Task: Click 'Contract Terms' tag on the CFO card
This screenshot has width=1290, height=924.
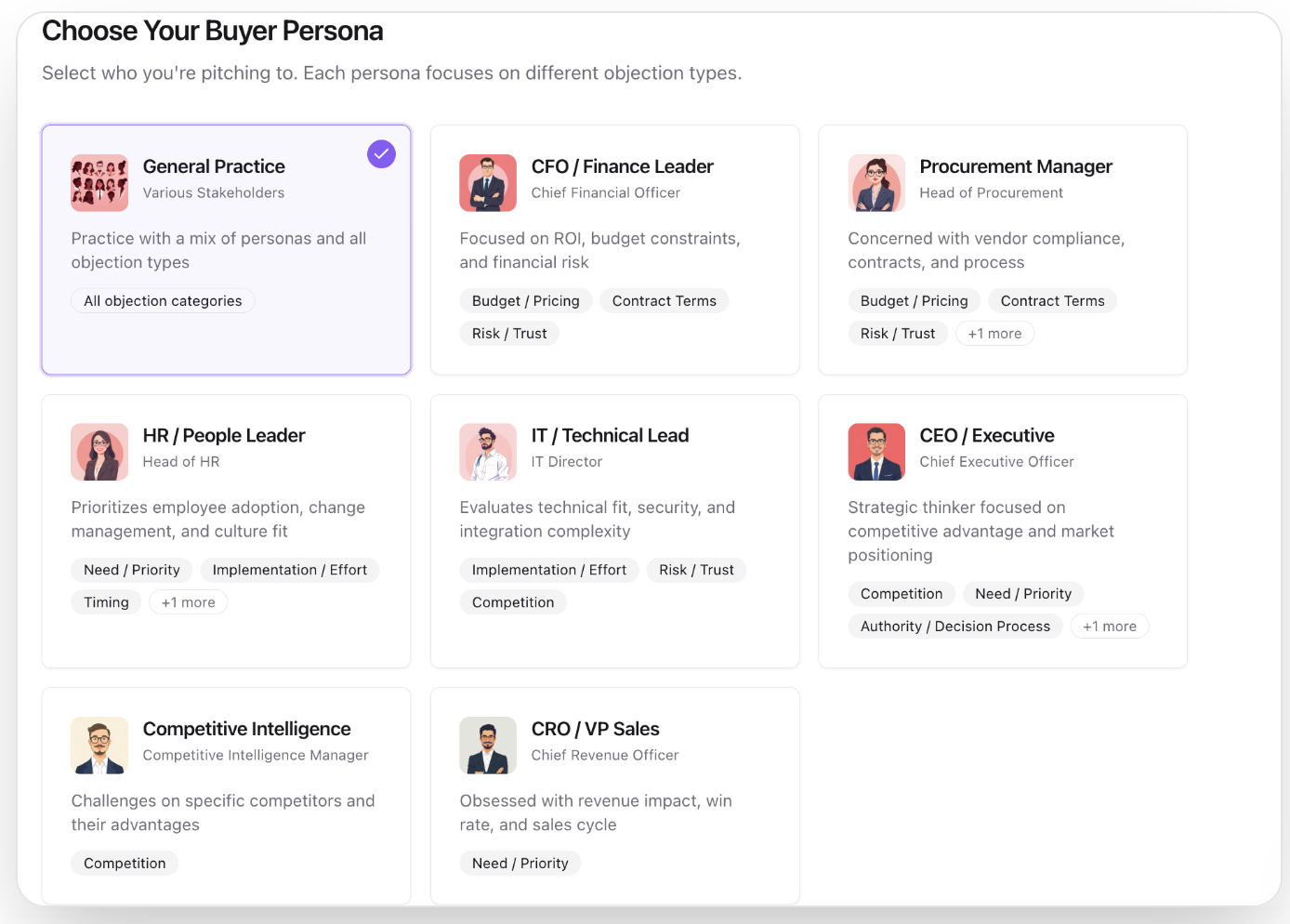Action: (x=664, y=301)
